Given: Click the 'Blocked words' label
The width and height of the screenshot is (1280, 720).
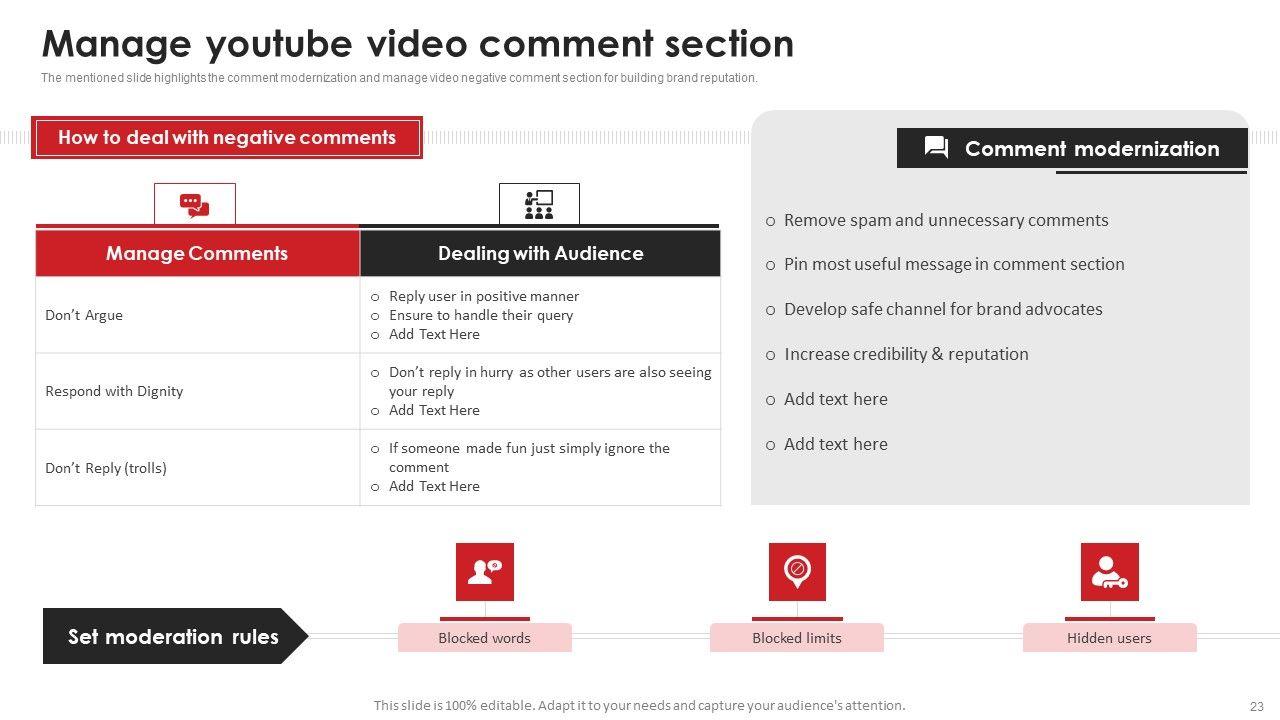Looking at the screenshot, I should coord(485,638).
